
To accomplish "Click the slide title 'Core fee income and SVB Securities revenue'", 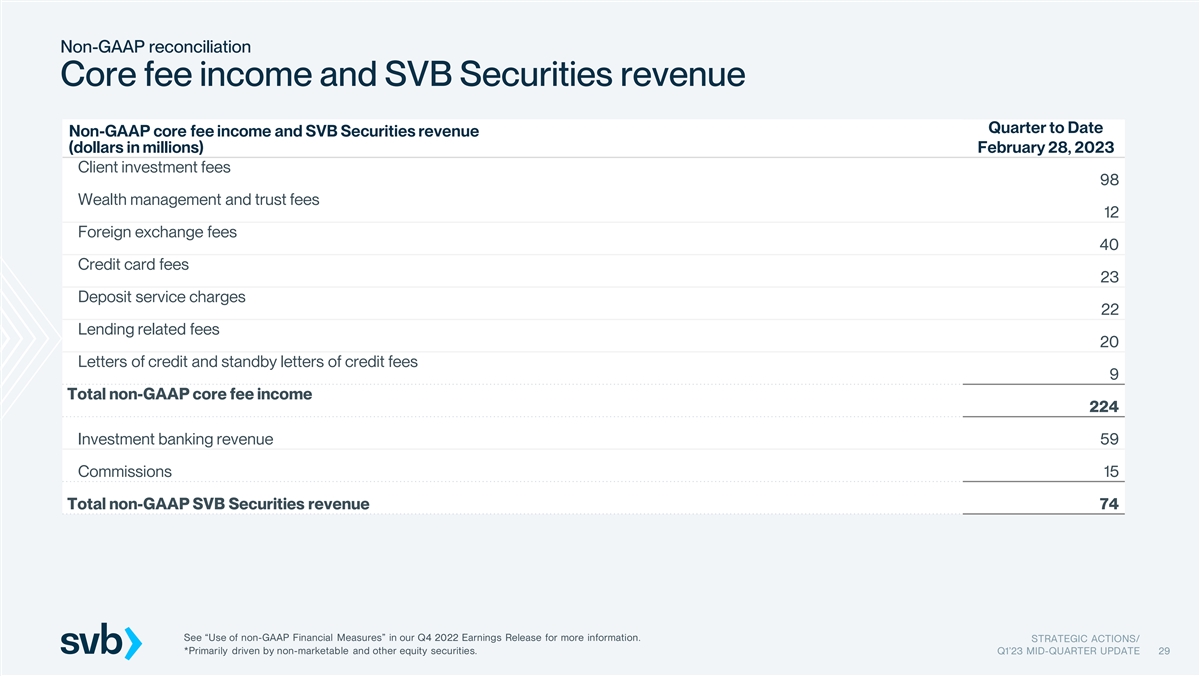I will [402, 76].
